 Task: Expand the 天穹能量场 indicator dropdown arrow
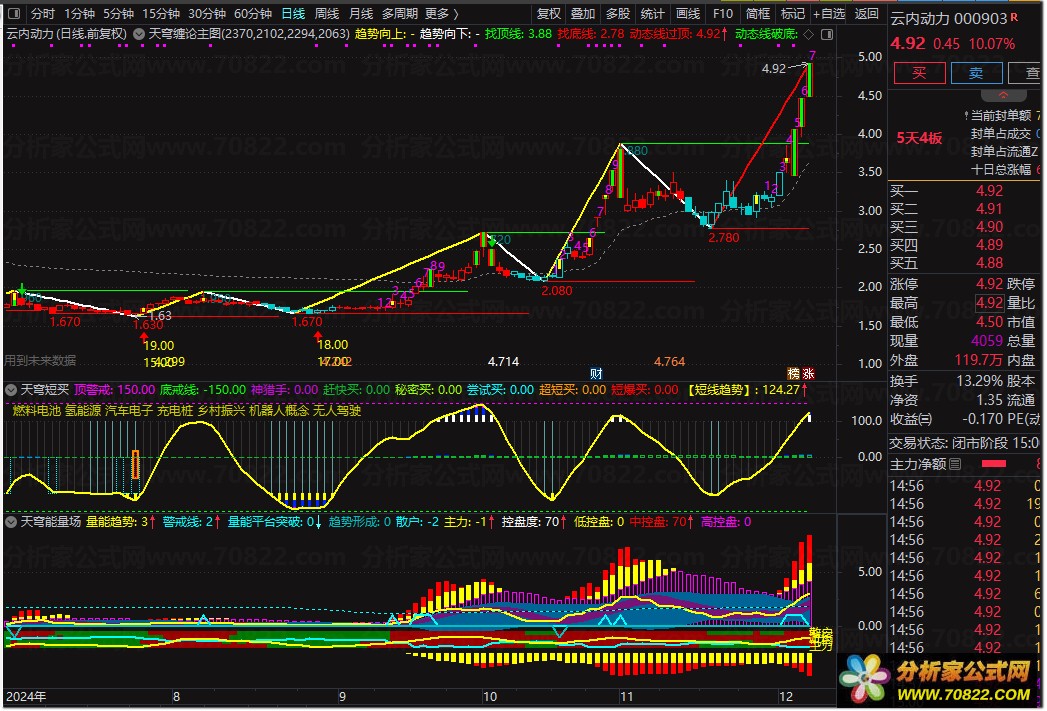point(11,521)
